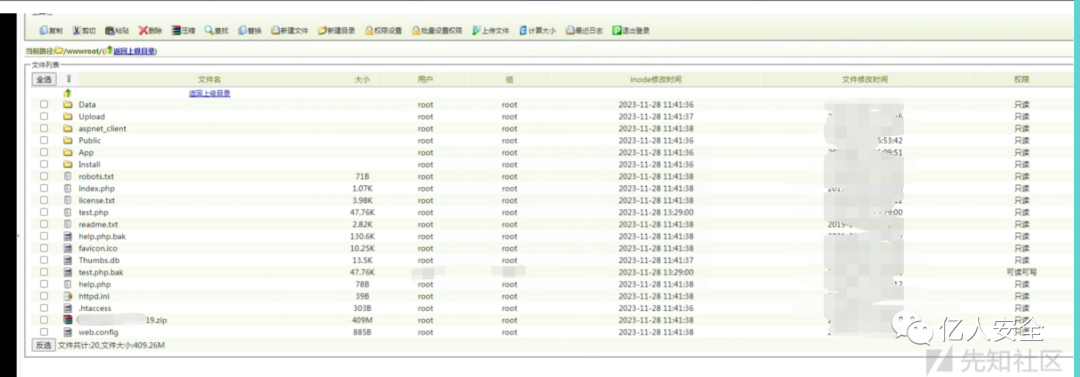Click the 新建目录 new directory icon
1080x377 pixels.
point(322,30)
